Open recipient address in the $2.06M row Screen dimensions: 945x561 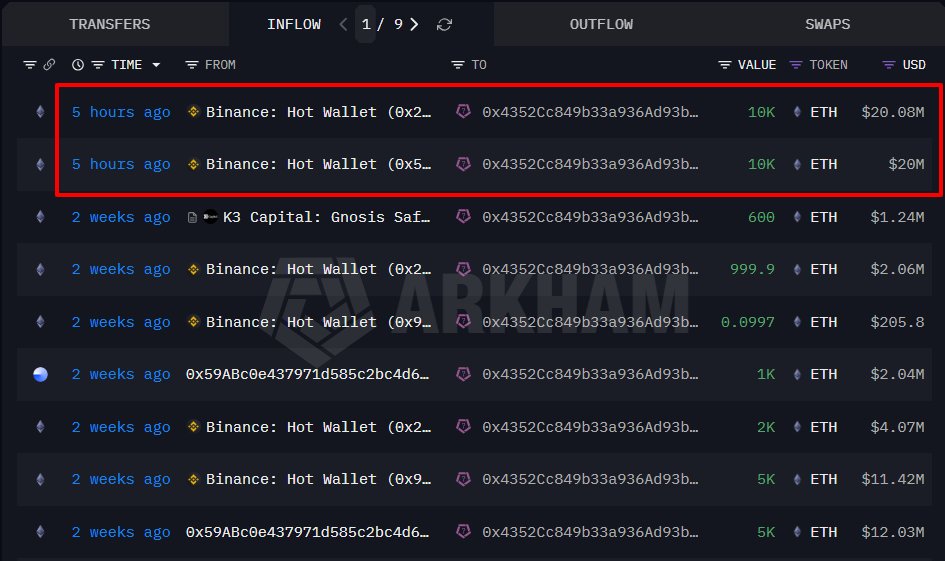click(590, 269)
